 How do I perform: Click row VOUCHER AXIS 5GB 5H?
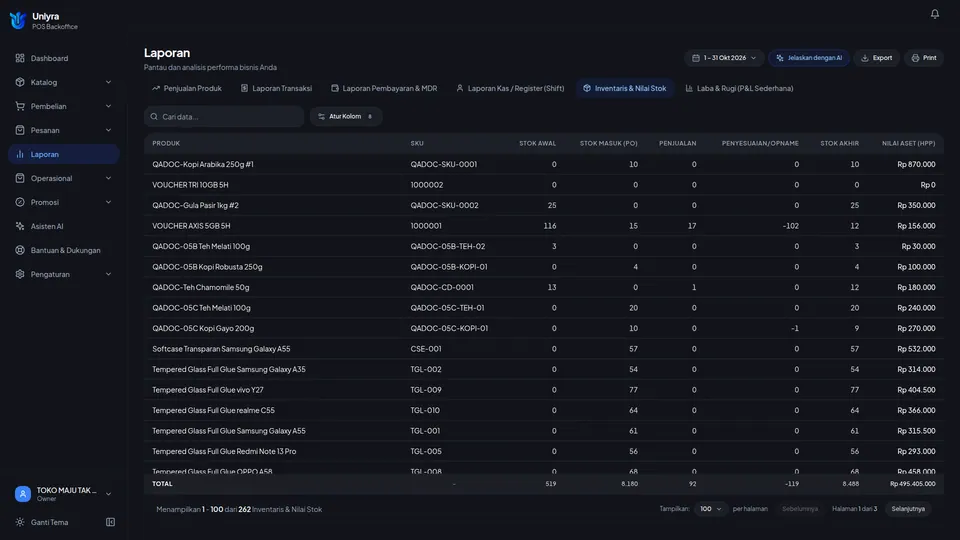pos(544,226)
